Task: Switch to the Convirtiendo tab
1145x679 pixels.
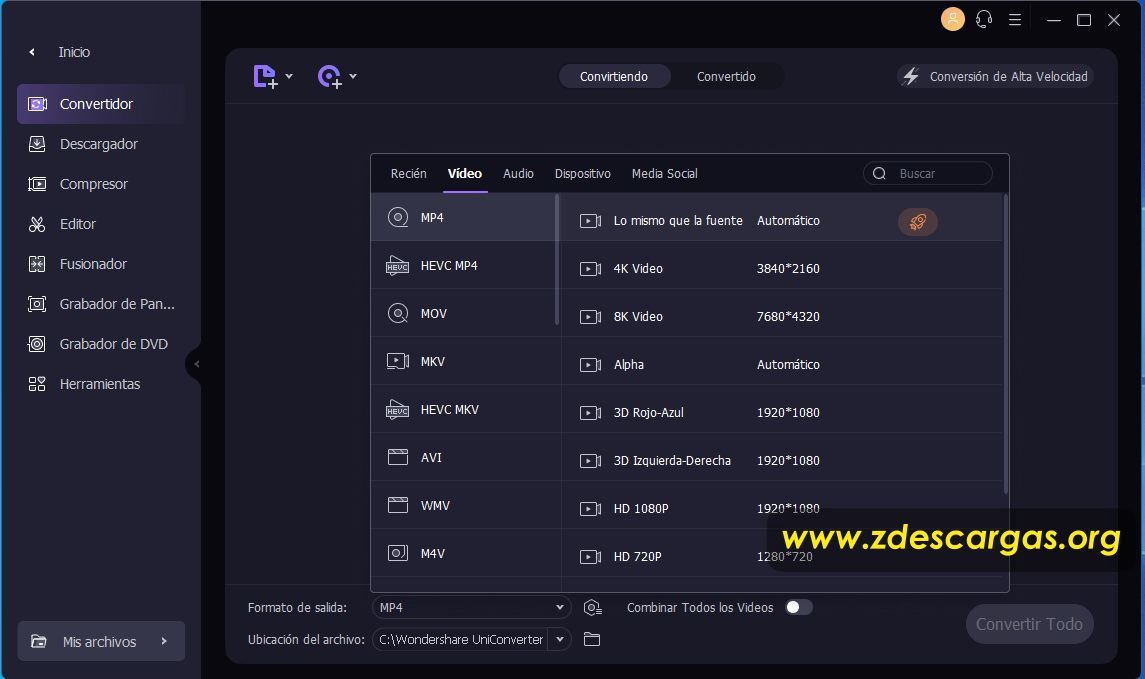Action: 614,77
